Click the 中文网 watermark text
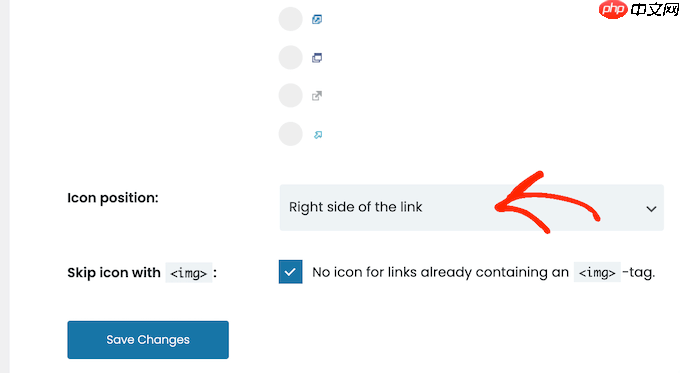The image size is (680, 373). pyautogui.click(x=654, y=10)
